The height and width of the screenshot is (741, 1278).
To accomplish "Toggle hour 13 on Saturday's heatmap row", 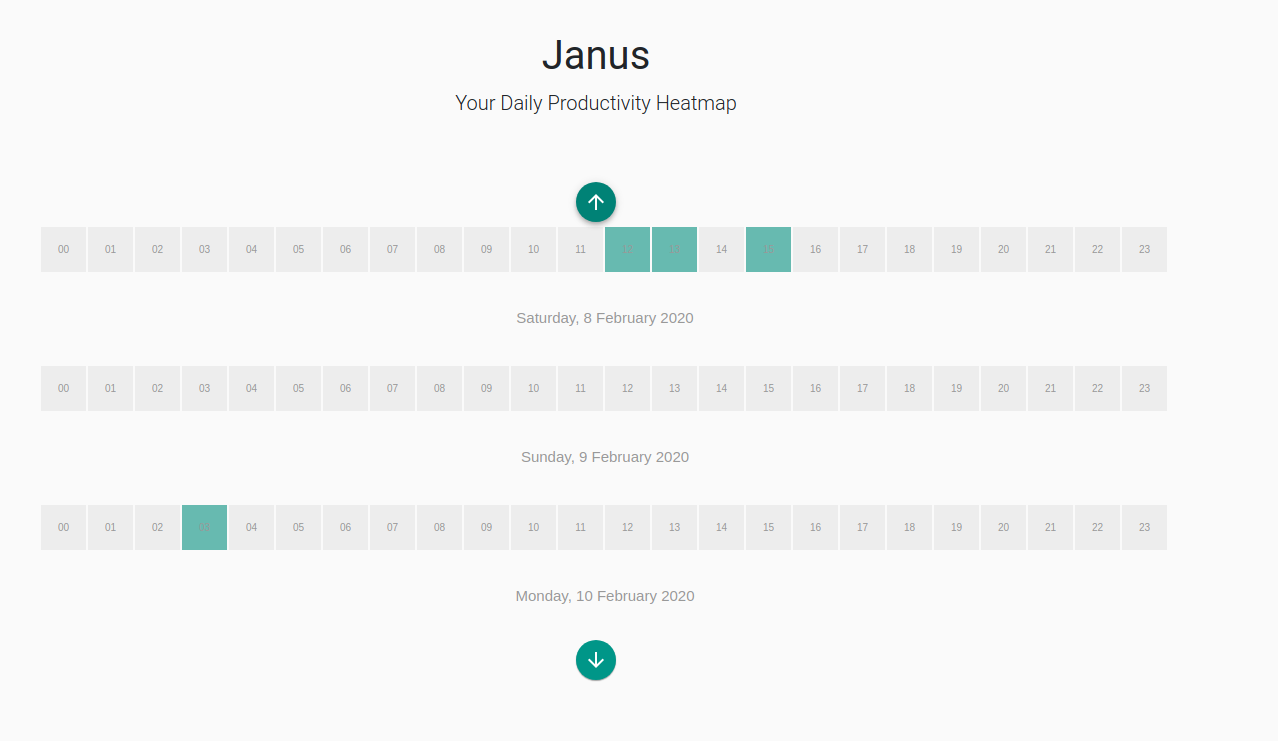I will click(674, 249).
